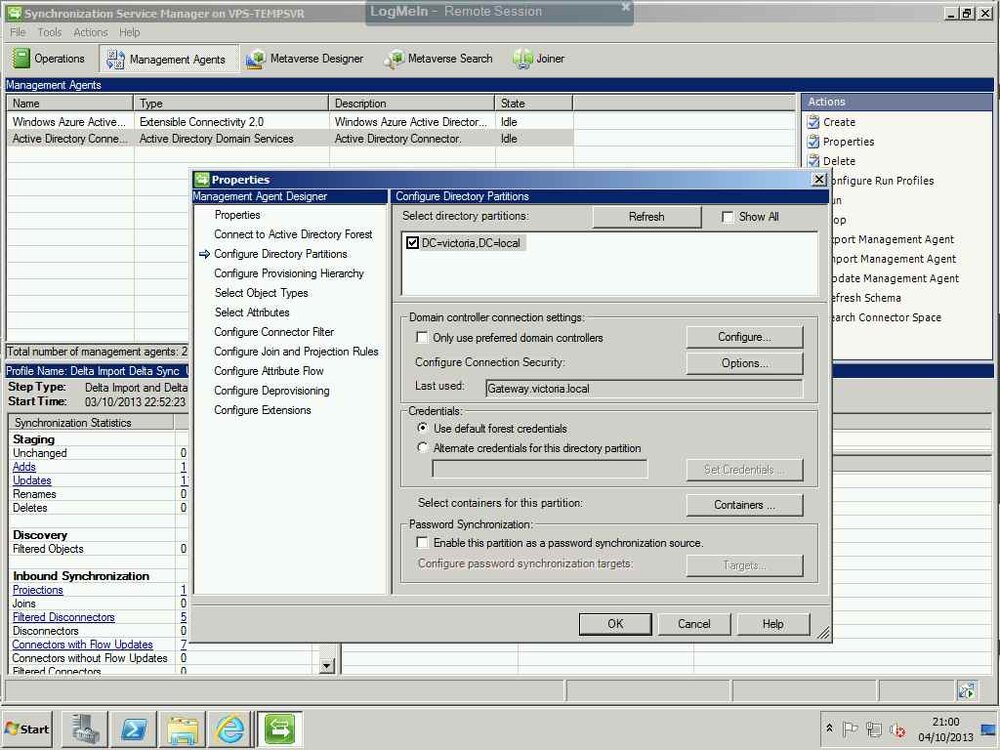The image size is (1000, 750).
Task: Click the Create action icon
Action: 813,122
